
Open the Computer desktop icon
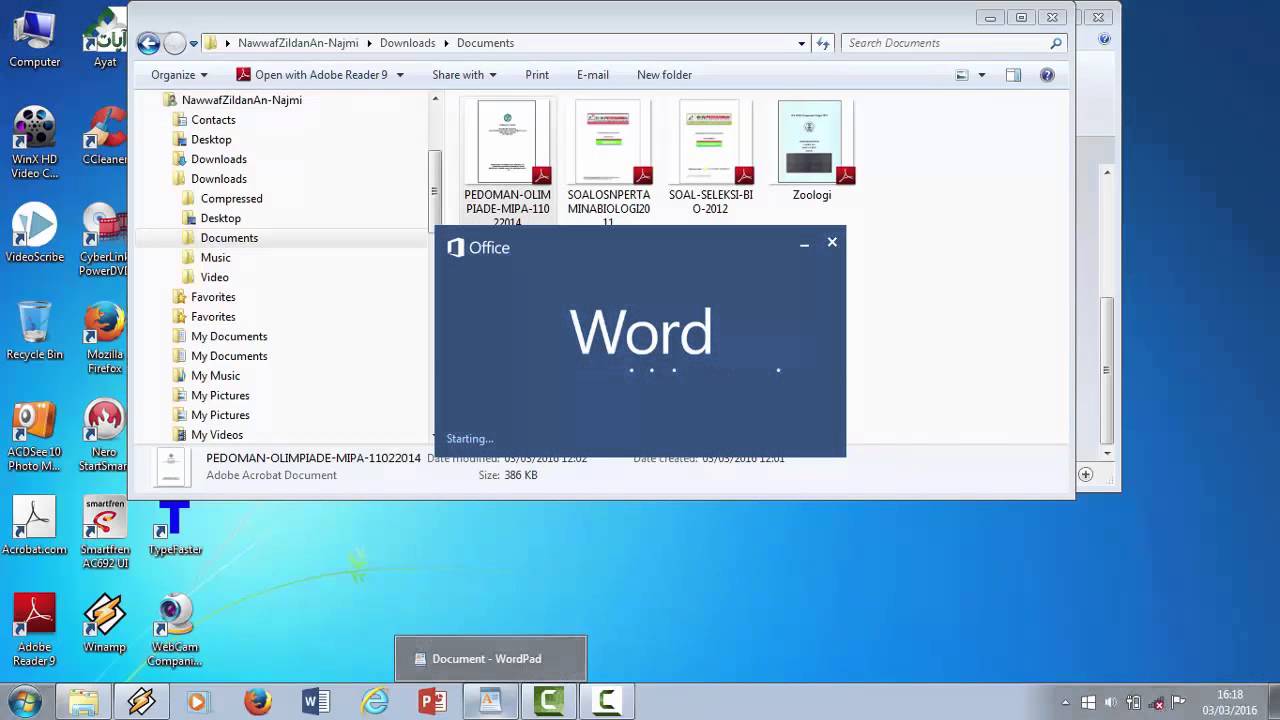pyautogui.click(x=35, y=40)
